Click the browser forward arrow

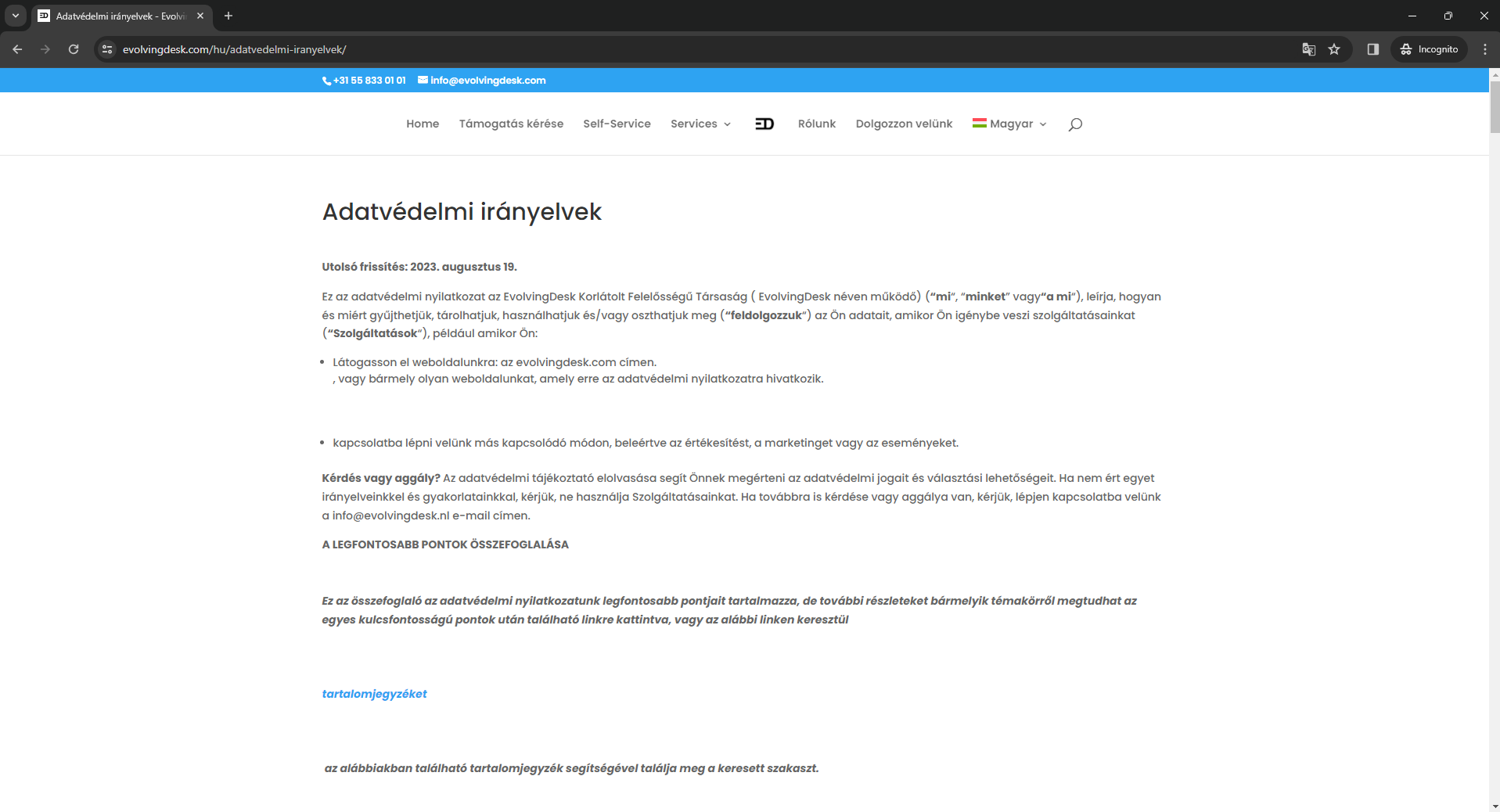coord(45,49)
